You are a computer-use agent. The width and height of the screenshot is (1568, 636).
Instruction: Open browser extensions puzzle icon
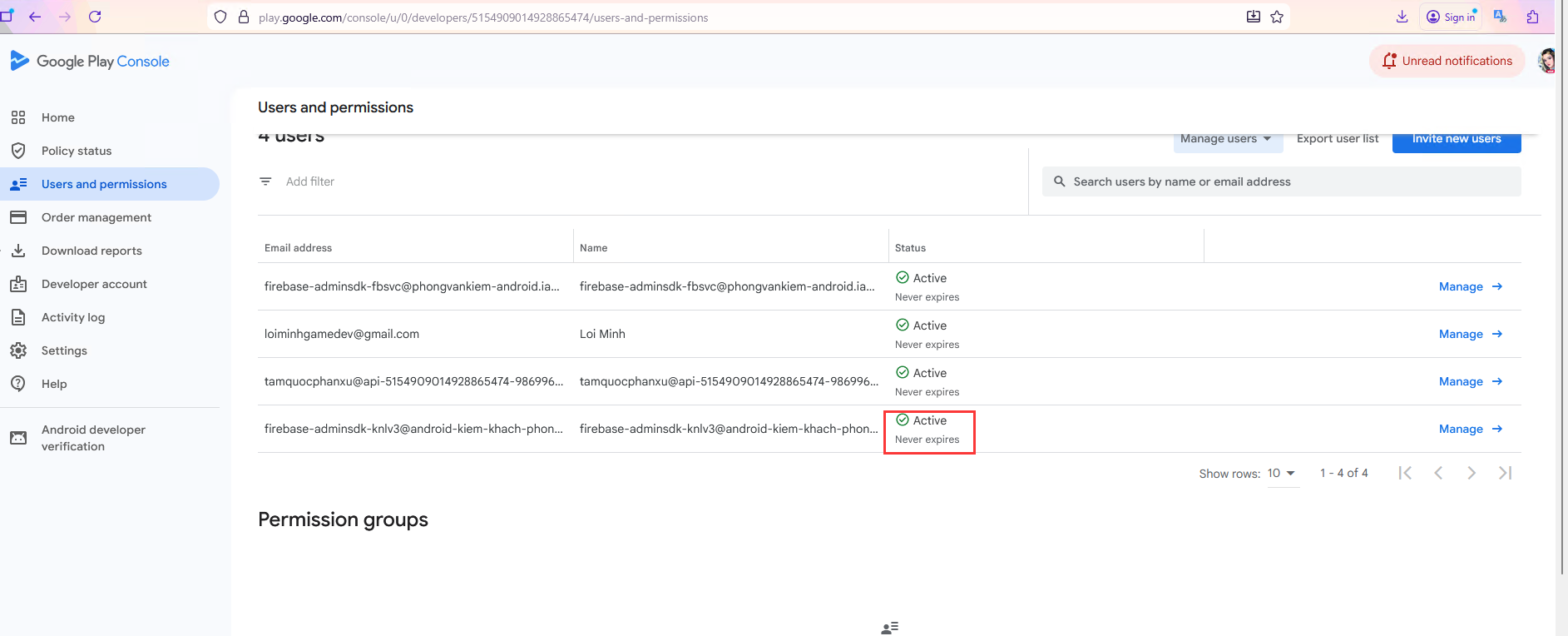(1532, 17)
